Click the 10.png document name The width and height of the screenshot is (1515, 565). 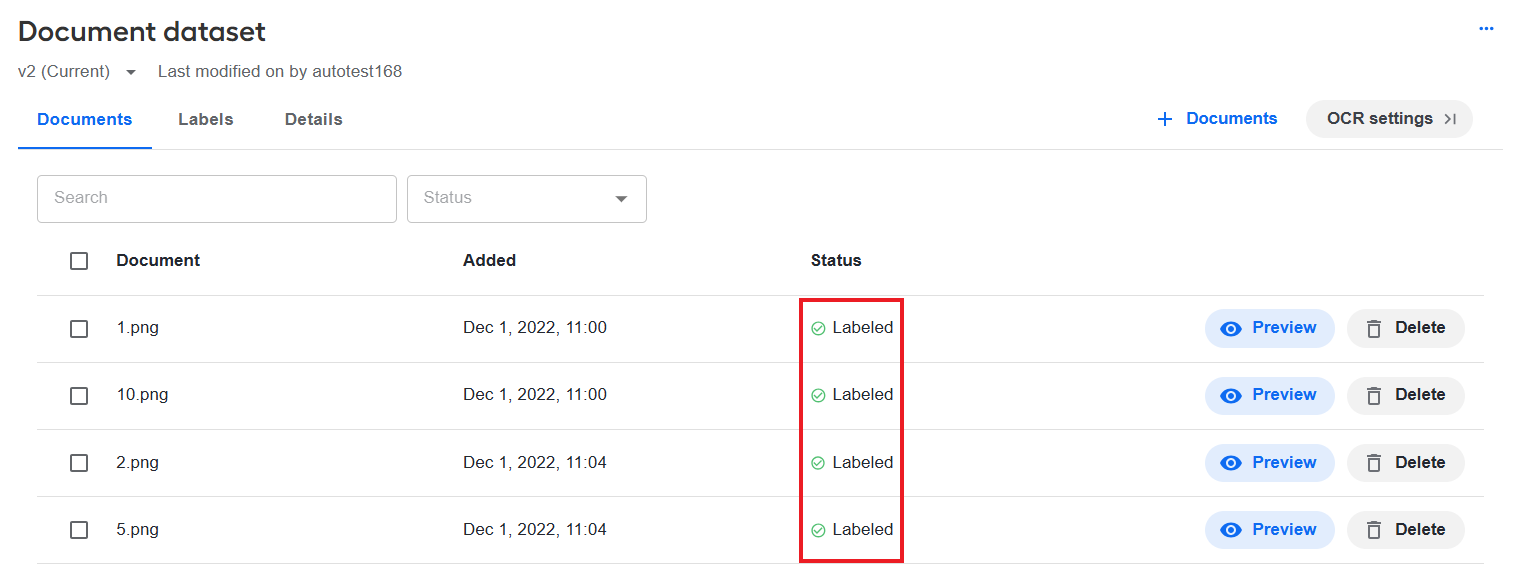point(142,395)
